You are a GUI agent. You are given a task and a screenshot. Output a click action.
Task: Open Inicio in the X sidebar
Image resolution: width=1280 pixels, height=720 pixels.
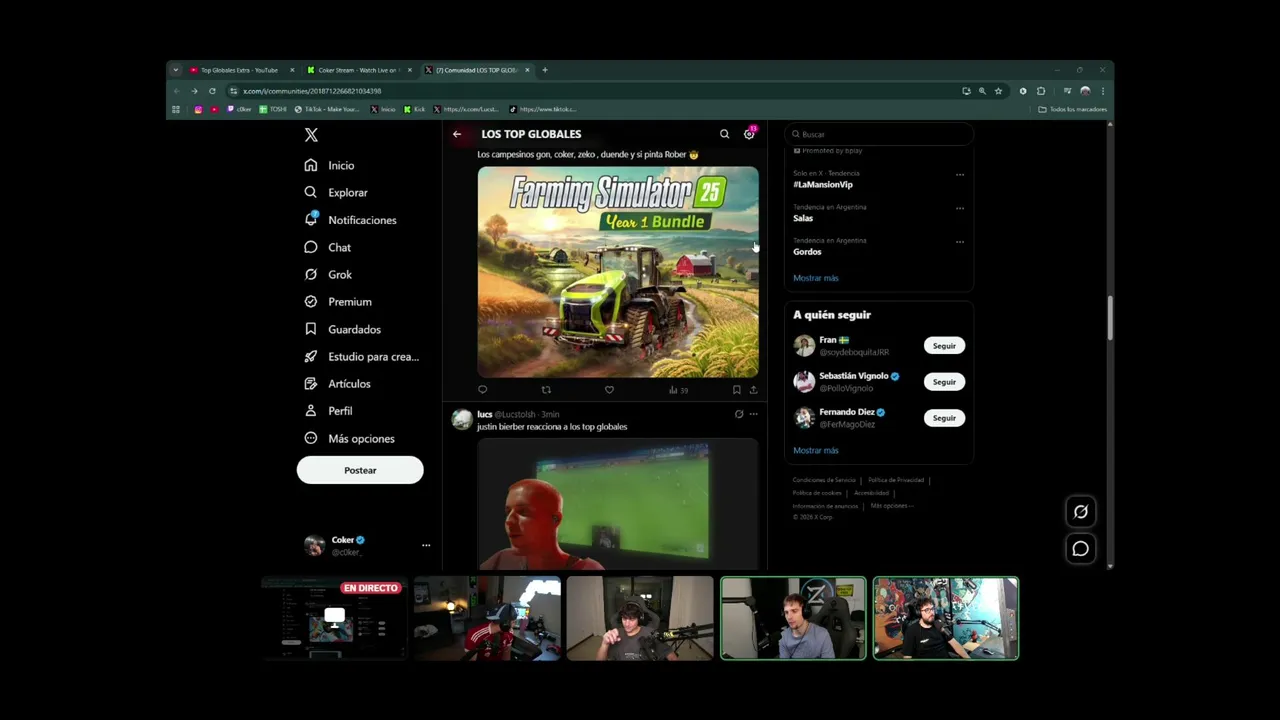point(330,165)
